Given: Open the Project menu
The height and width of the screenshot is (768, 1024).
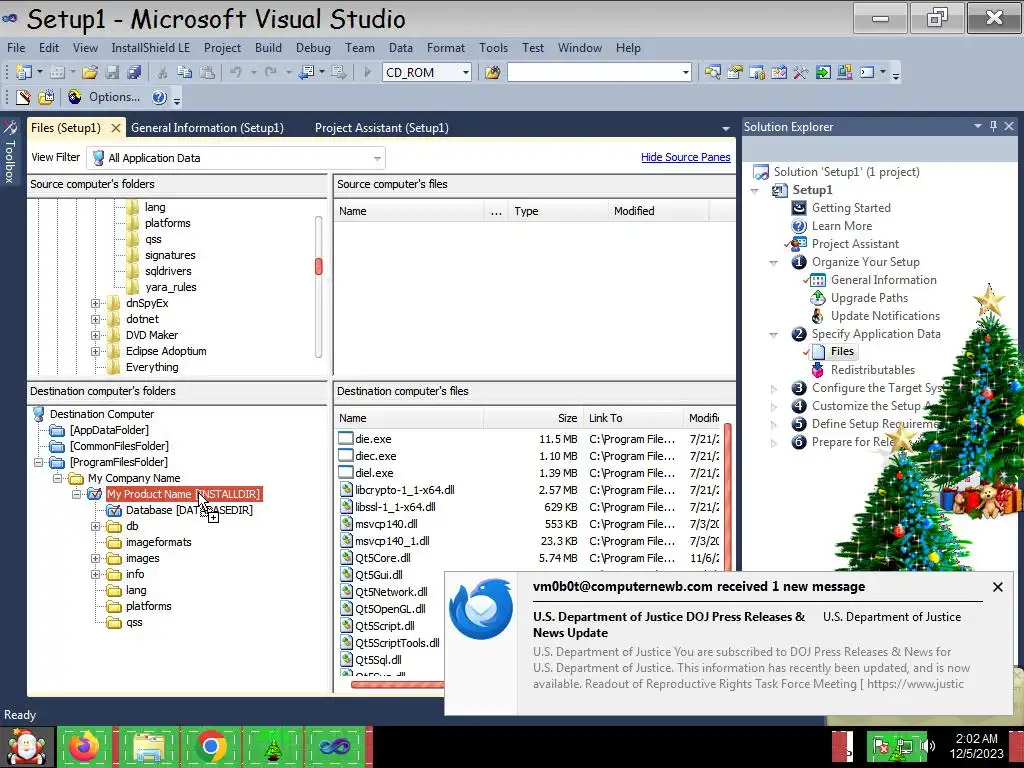Looking at the screenshot, I should 222,48.
